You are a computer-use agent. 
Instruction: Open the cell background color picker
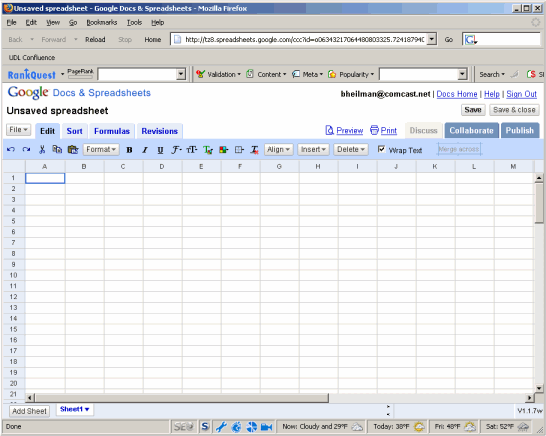click(224, 150)
